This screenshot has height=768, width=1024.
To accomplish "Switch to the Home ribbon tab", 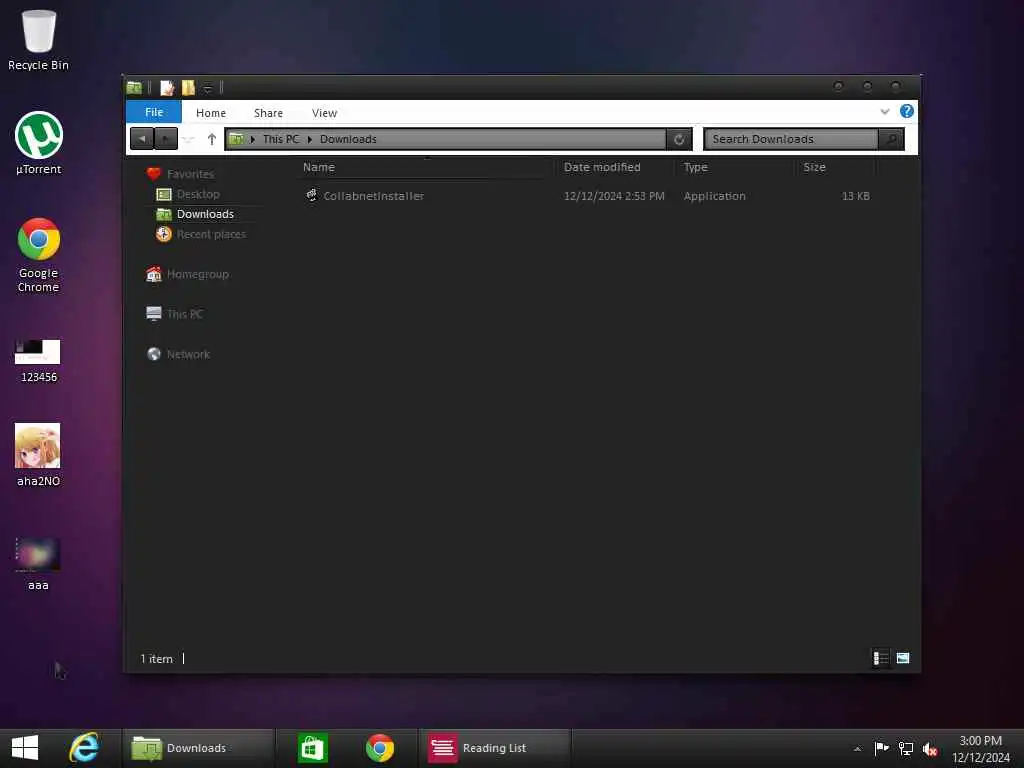I will tap(211, 113).
